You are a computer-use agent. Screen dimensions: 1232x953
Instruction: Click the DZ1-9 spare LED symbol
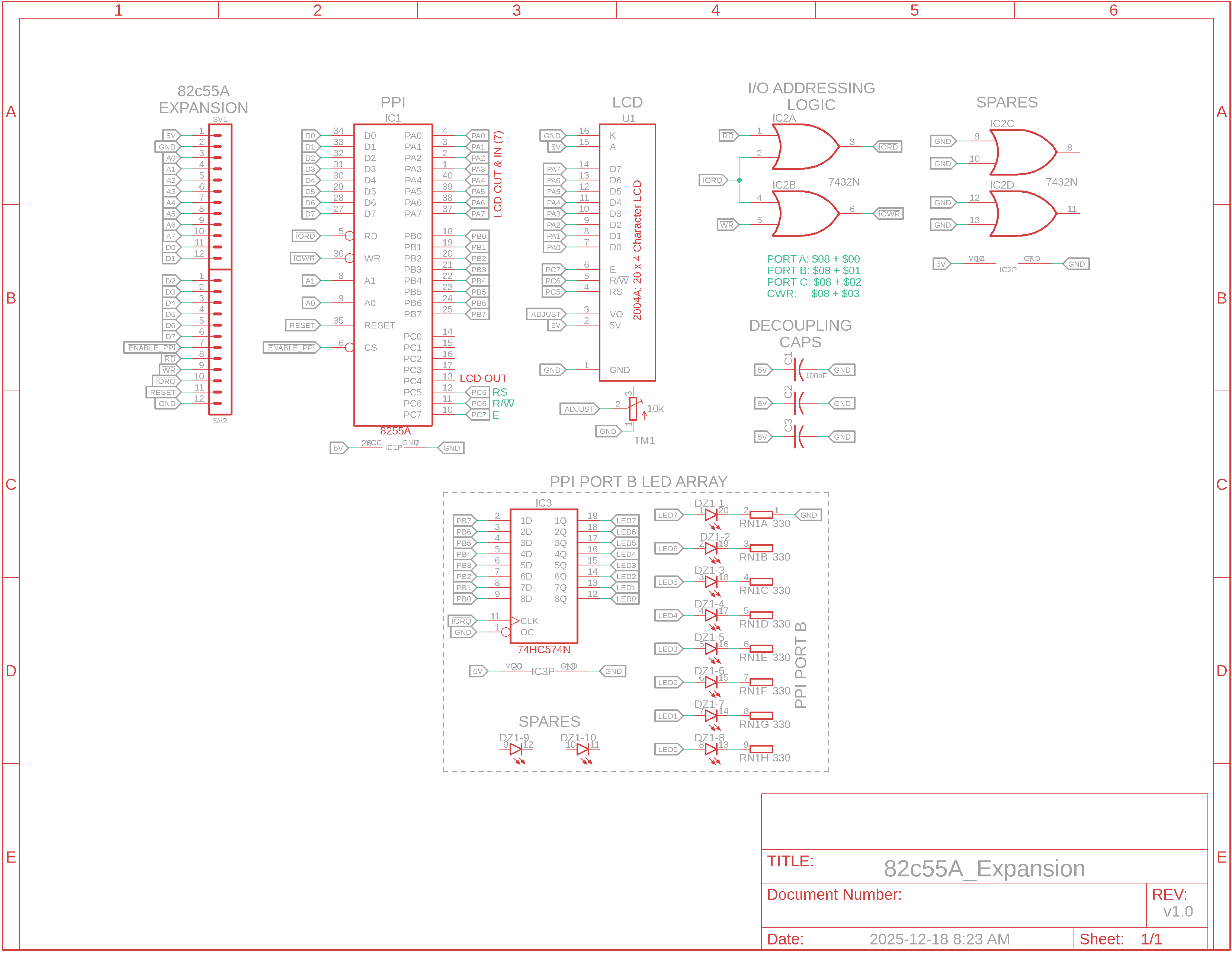[516, 750]
